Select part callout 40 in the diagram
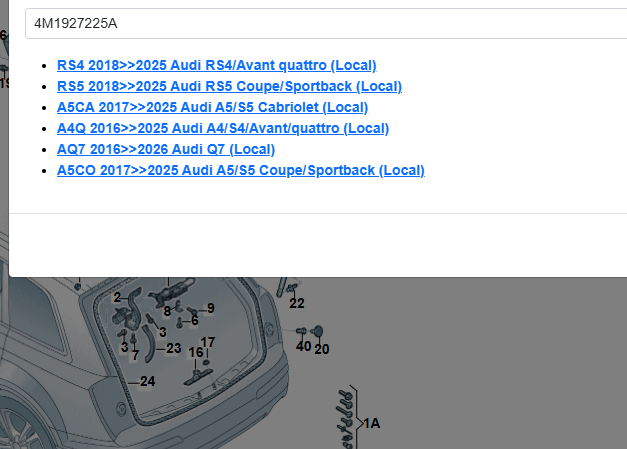 [x=303, y=346]
